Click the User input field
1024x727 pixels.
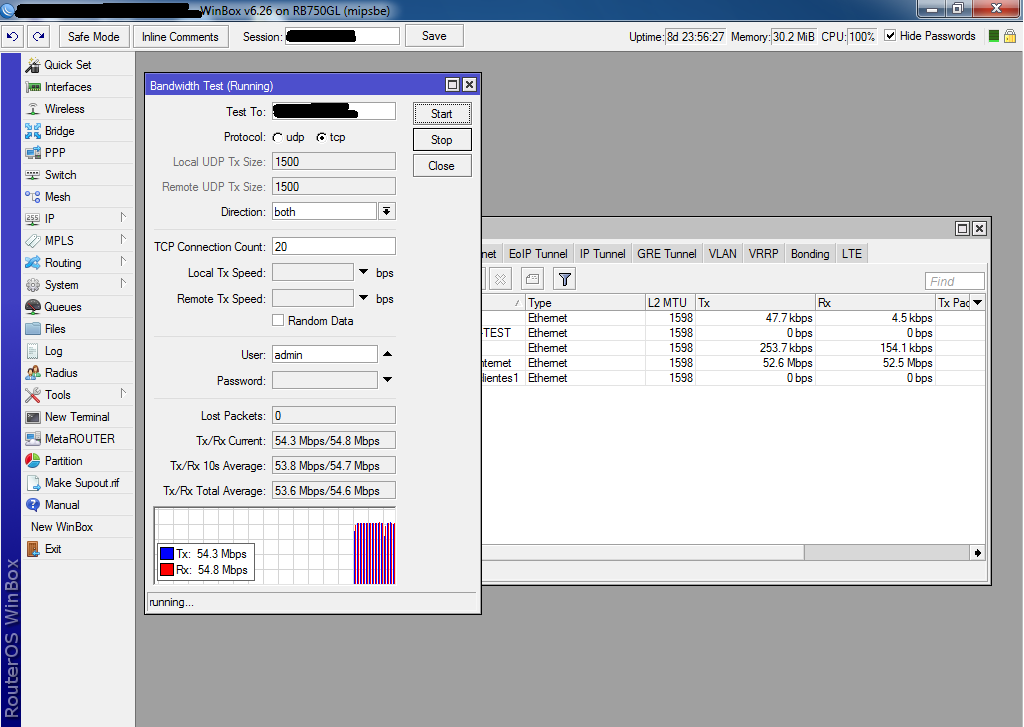click(325, 354)
